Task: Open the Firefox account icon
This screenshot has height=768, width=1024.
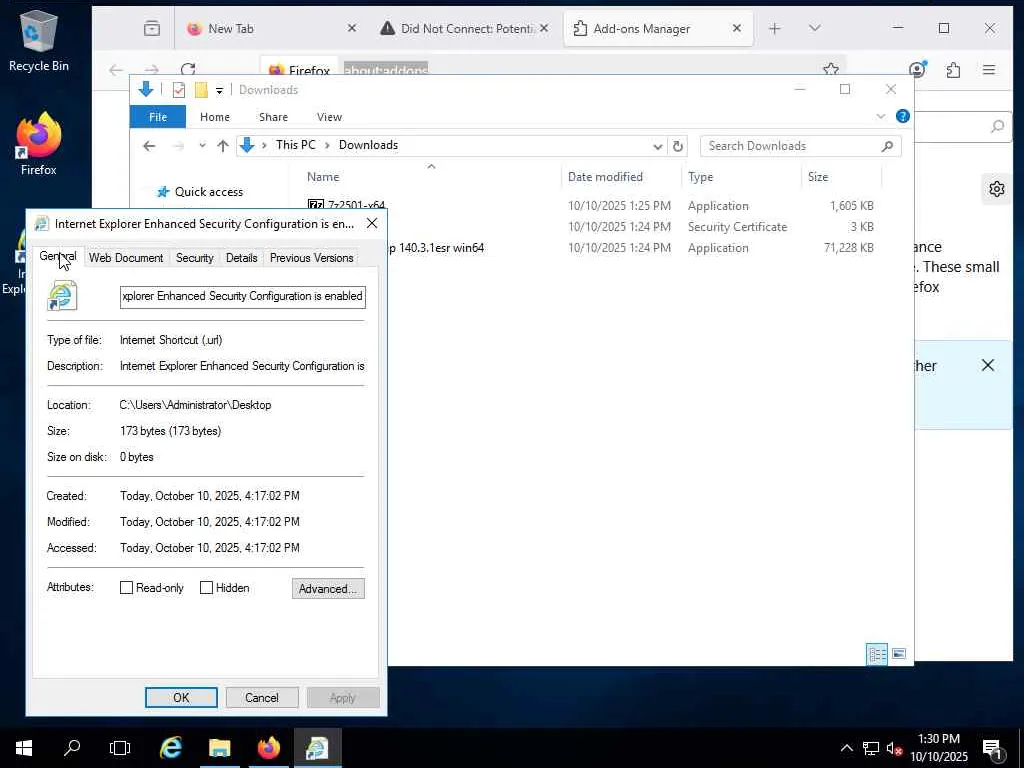Action: coord(918,69)
